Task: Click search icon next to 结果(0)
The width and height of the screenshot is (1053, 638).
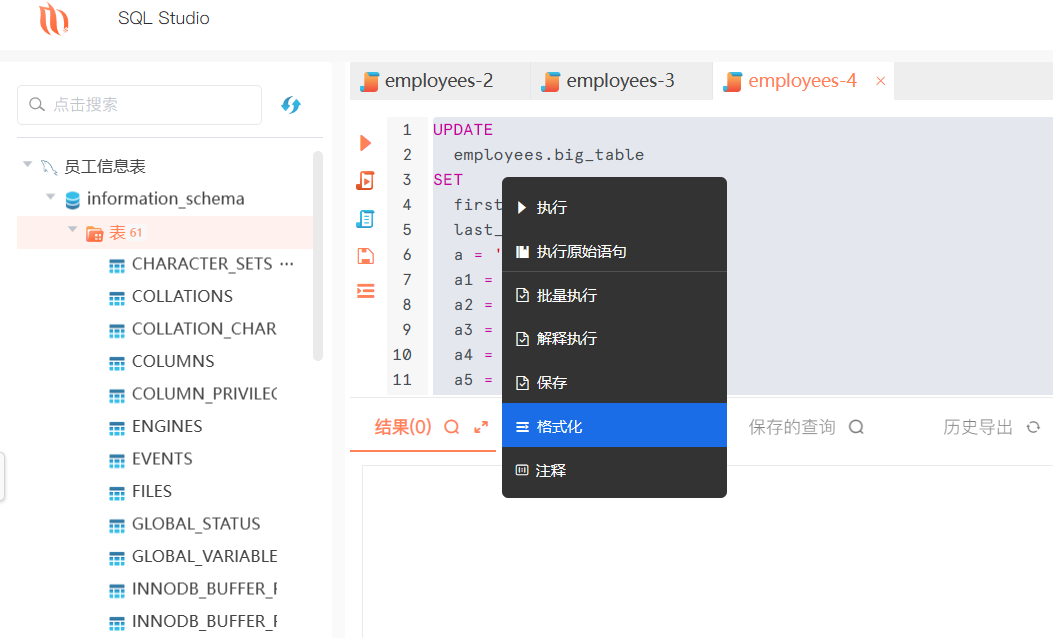Action: pos(452,427)
